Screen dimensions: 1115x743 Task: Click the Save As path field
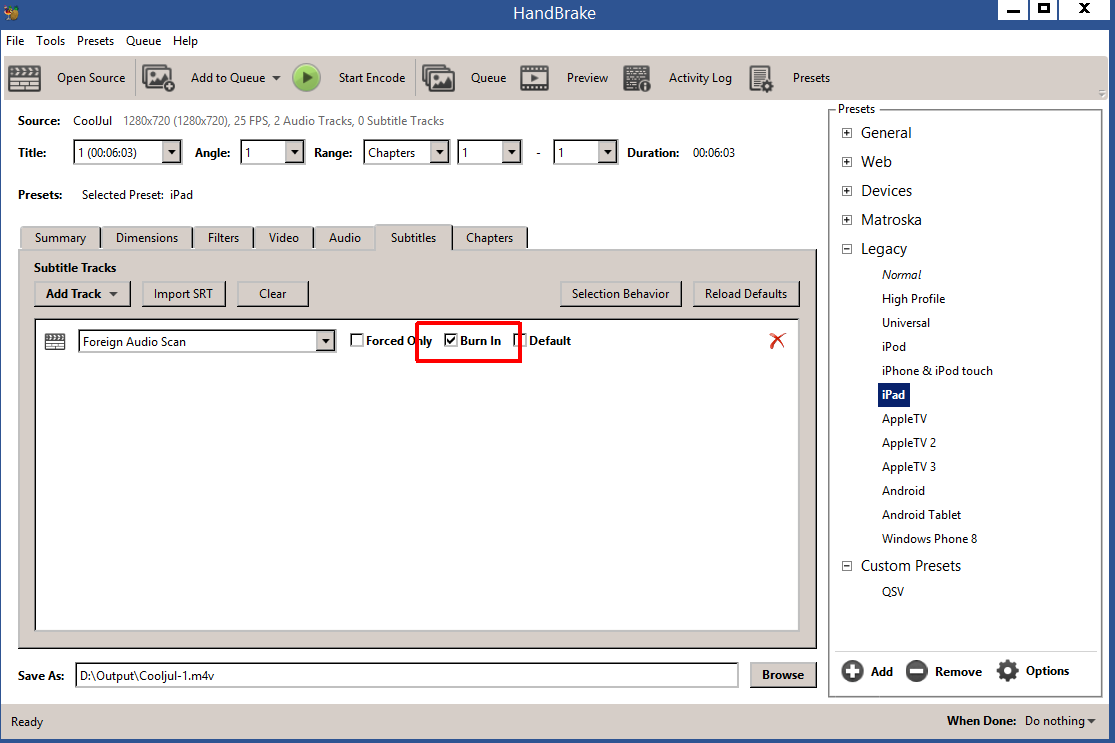pyautogui.click(x=407, y=675)
